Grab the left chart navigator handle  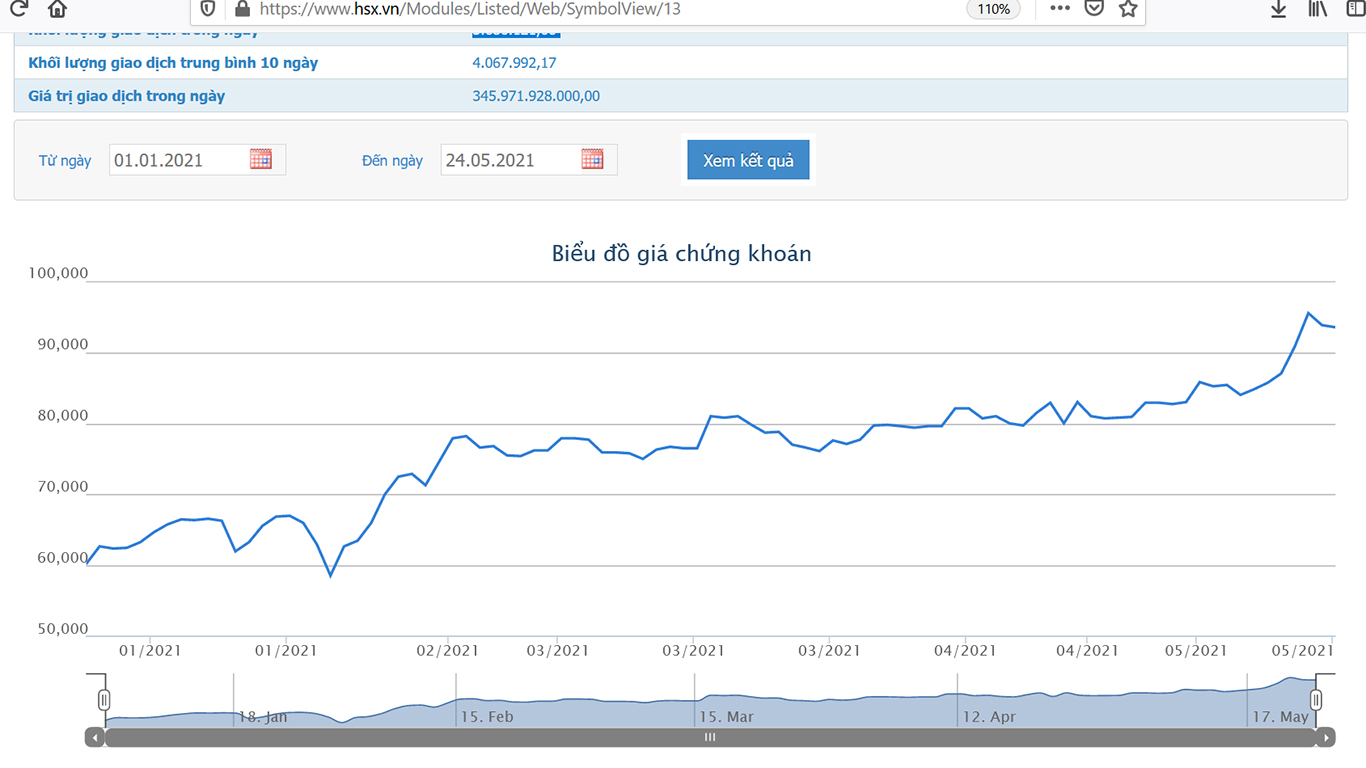tap(104, 699)
